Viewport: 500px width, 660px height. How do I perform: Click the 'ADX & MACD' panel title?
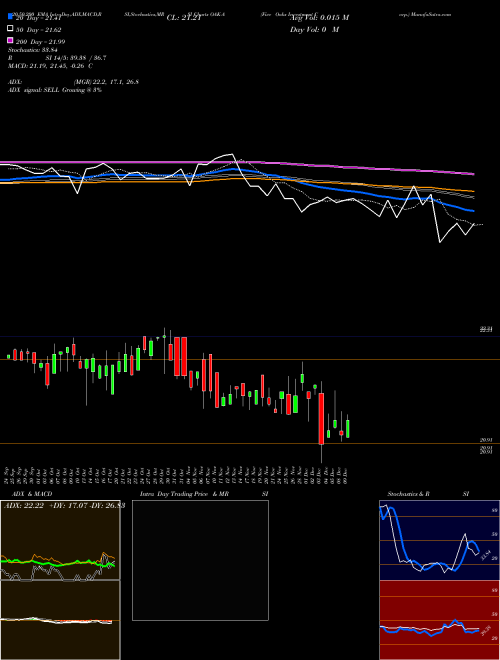(32, 494)
